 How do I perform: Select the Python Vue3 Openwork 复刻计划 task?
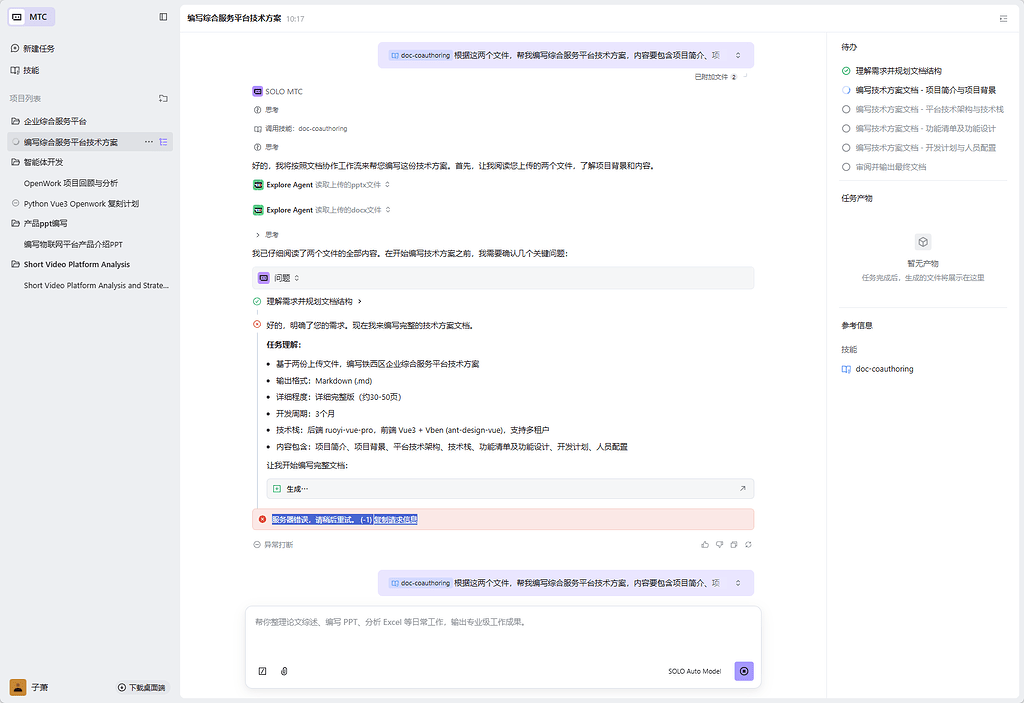tap(81, 204)
